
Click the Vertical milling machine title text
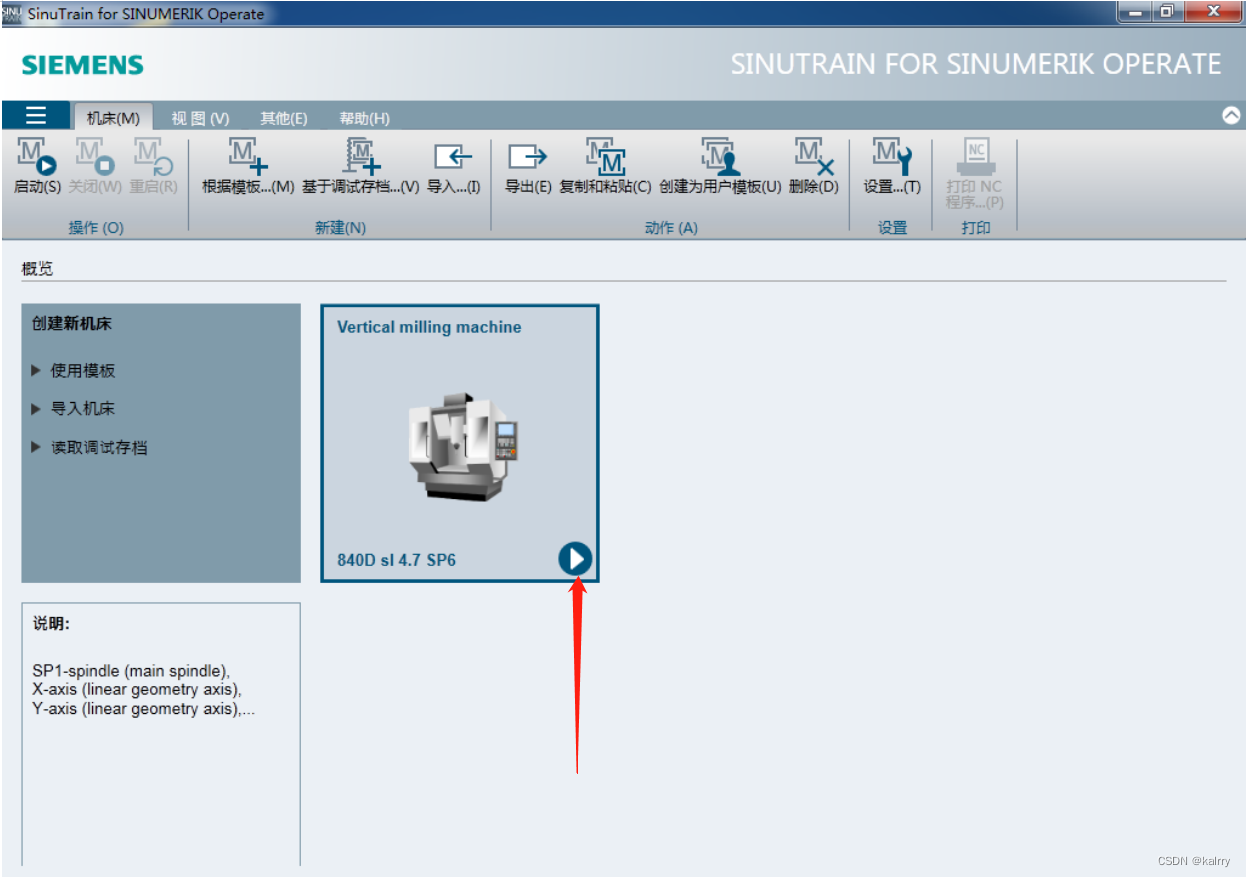point(429,327)
